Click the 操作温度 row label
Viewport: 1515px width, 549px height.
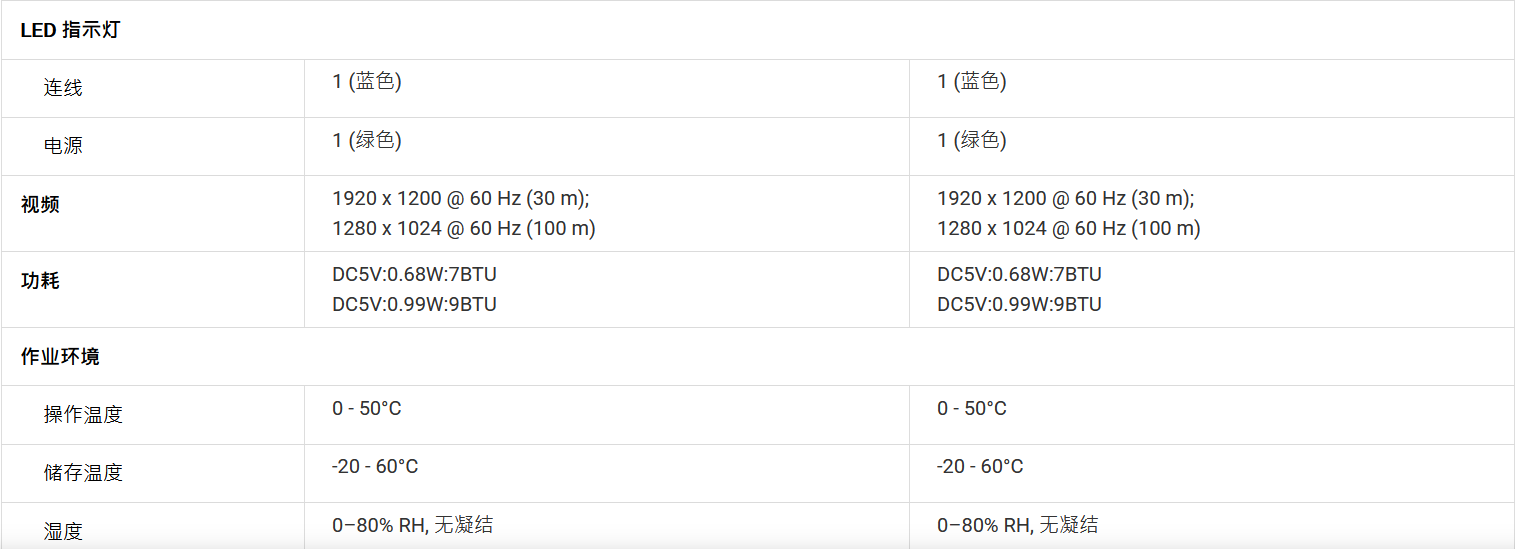pos(83,415)
